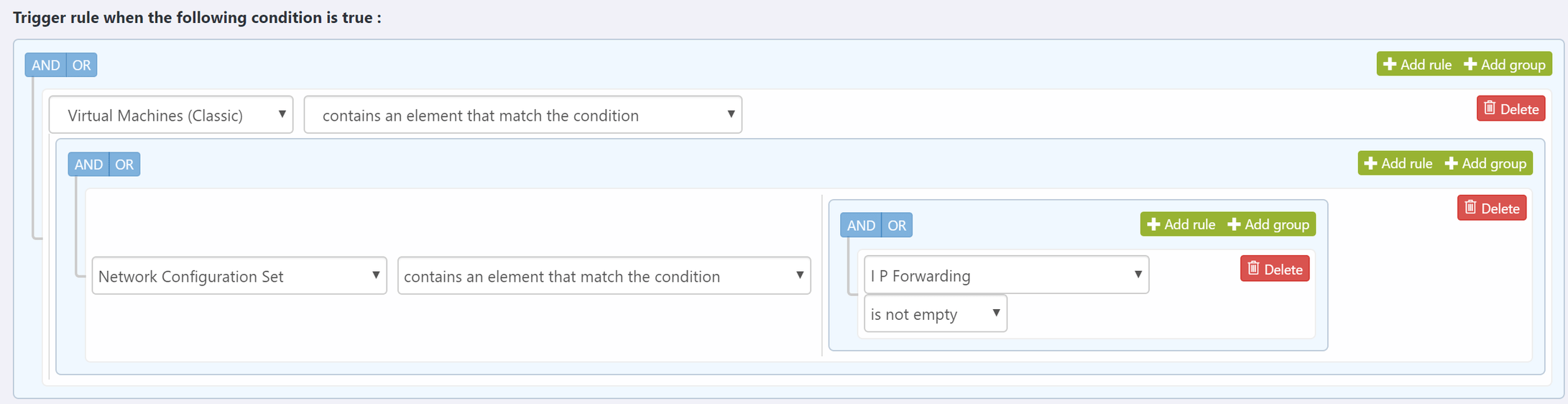Toggle top-level group condition to AND
The width and height of the screenshot is (1568, 404).
pyautogui.click(x=46, y=65)
